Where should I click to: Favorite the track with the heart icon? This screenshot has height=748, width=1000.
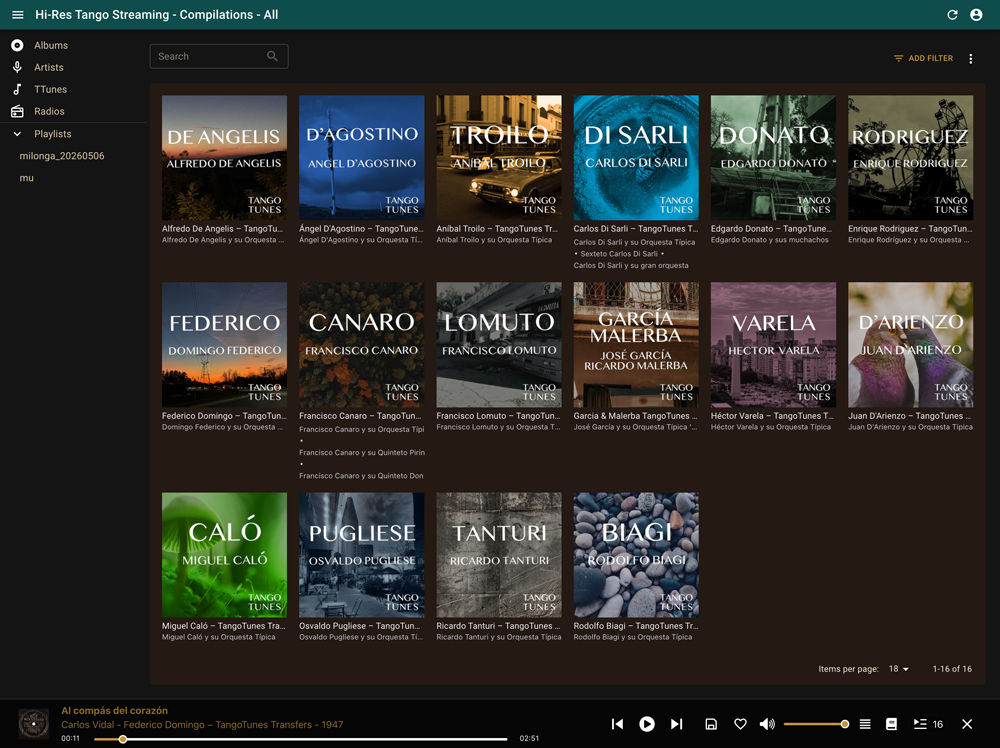point(740,724)
